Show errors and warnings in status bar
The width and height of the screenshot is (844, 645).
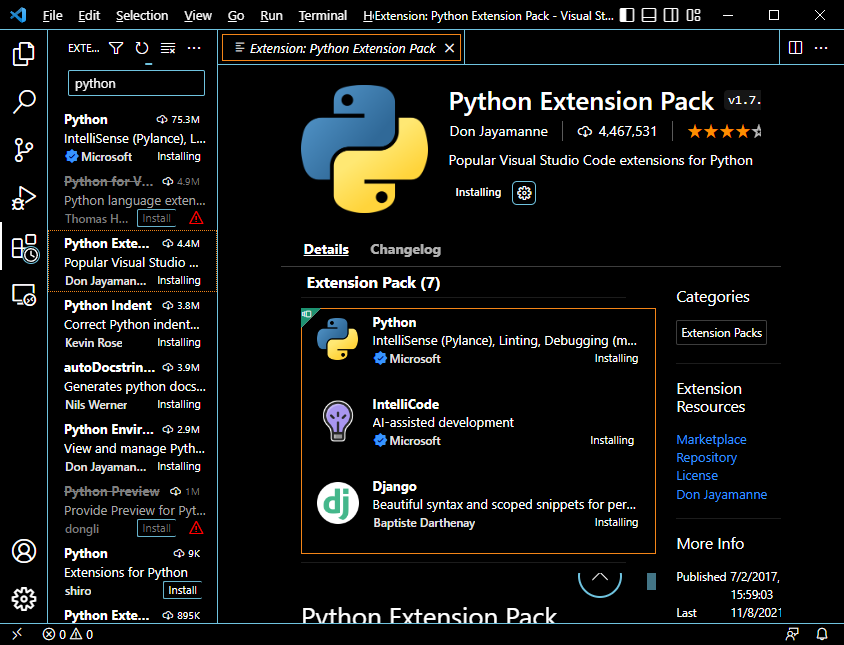coord(68,634)
